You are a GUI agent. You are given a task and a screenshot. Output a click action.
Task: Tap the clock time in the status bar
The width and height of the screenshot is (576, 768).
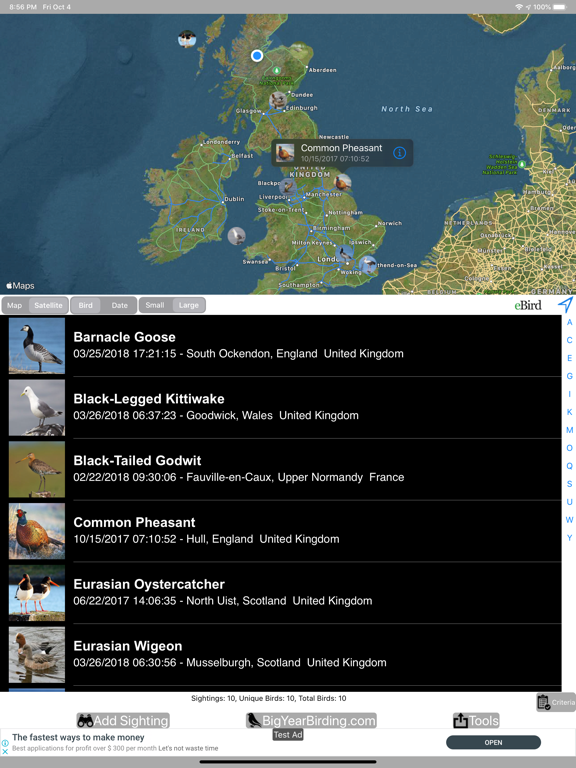click(x=23, y=7)
